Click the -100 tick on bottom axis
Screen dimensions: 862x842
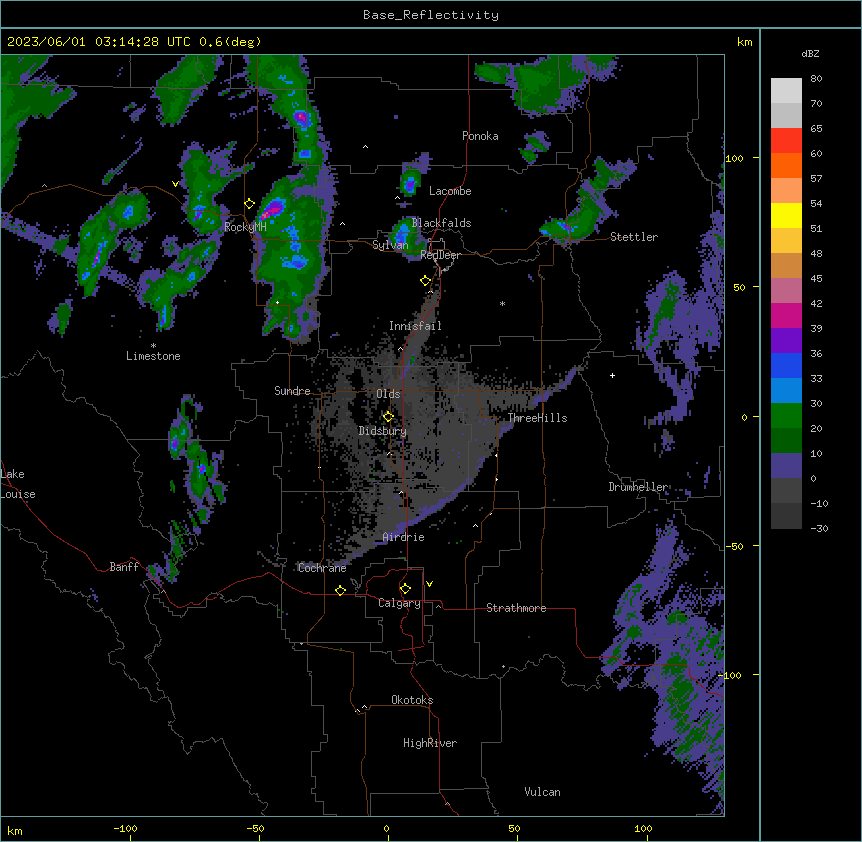click(x=126, y=828)
